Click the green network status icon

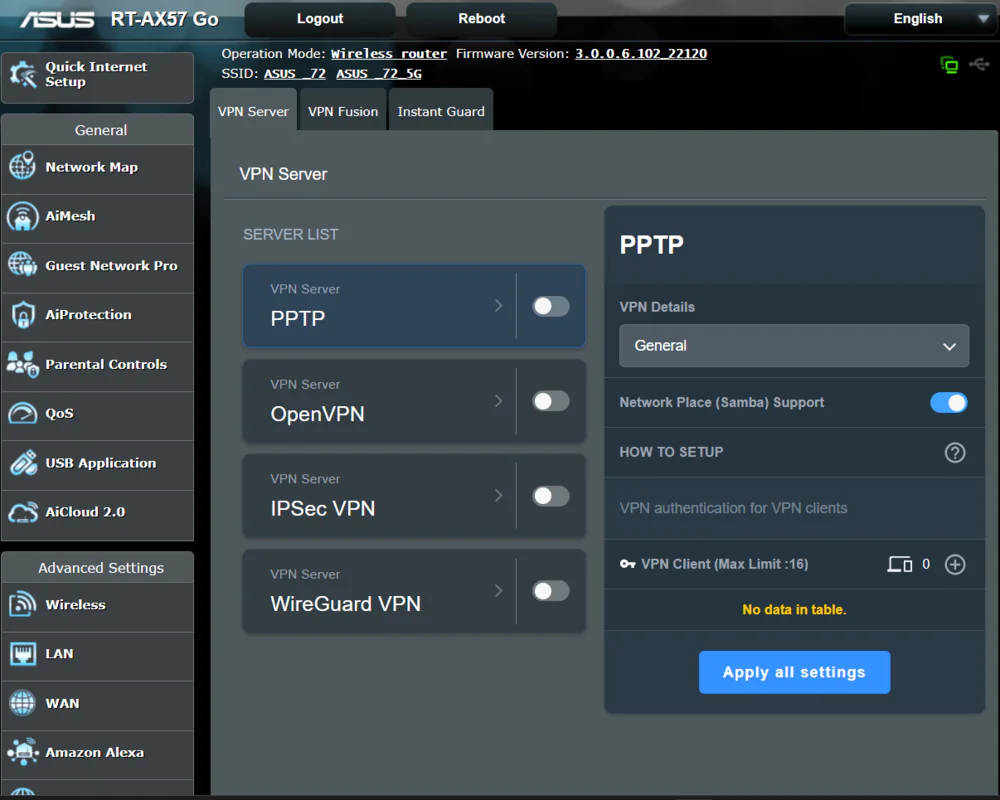(x=949, y=65)
